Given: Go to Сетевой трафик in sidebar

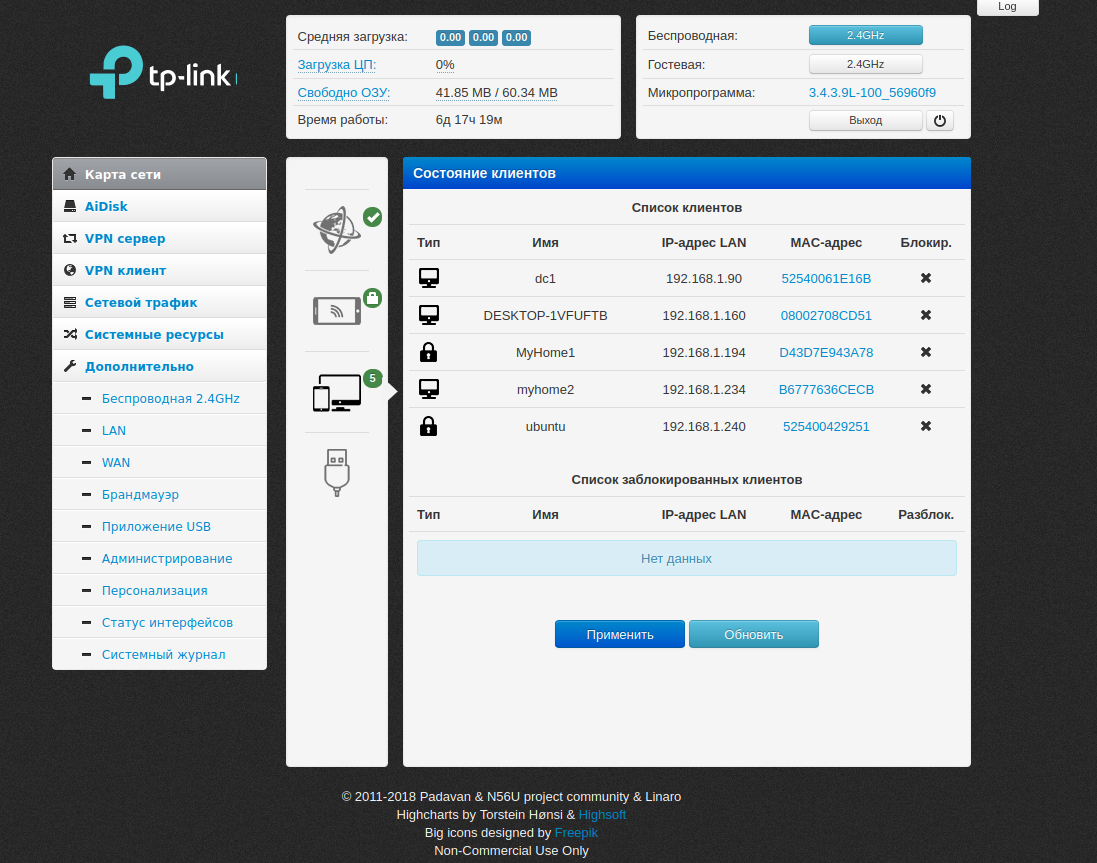Looking at the screenshot, I should [141, 302].
